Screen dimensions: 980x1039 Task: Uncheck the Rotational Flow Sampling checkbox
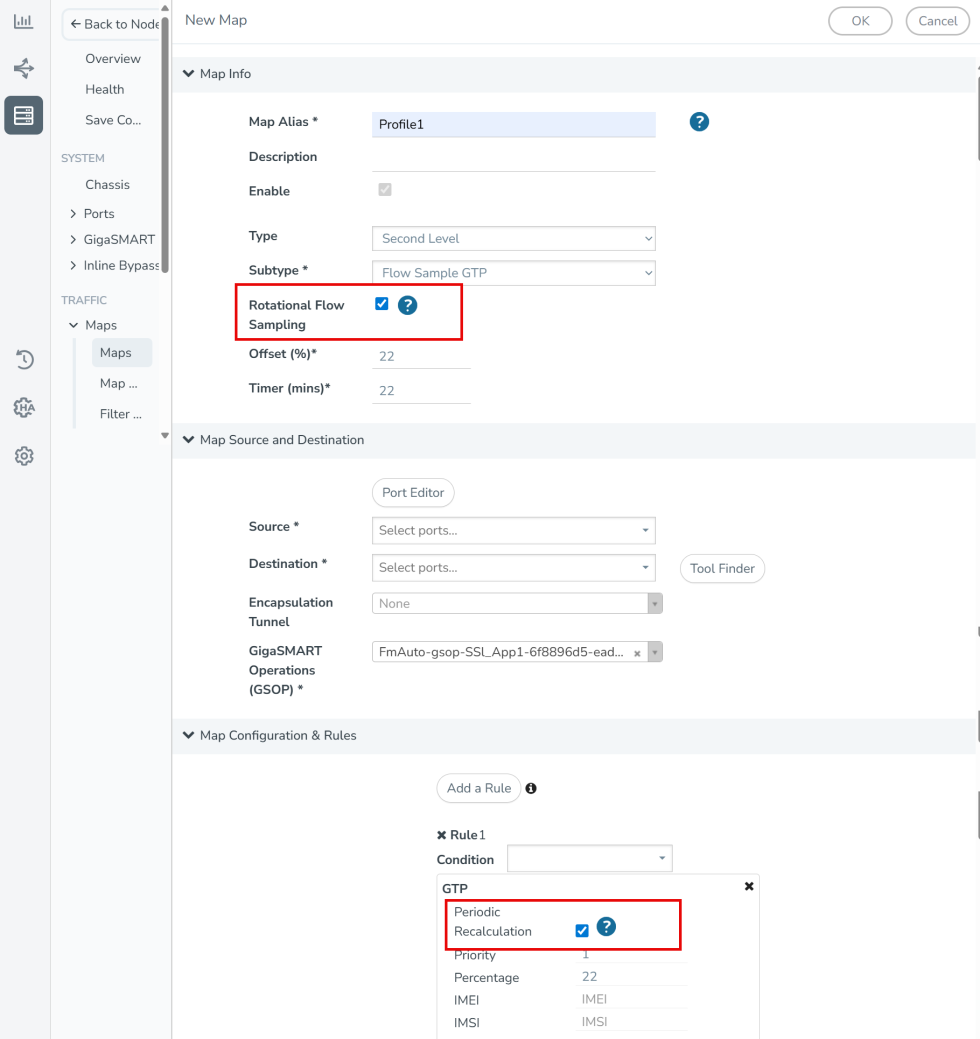381,304
